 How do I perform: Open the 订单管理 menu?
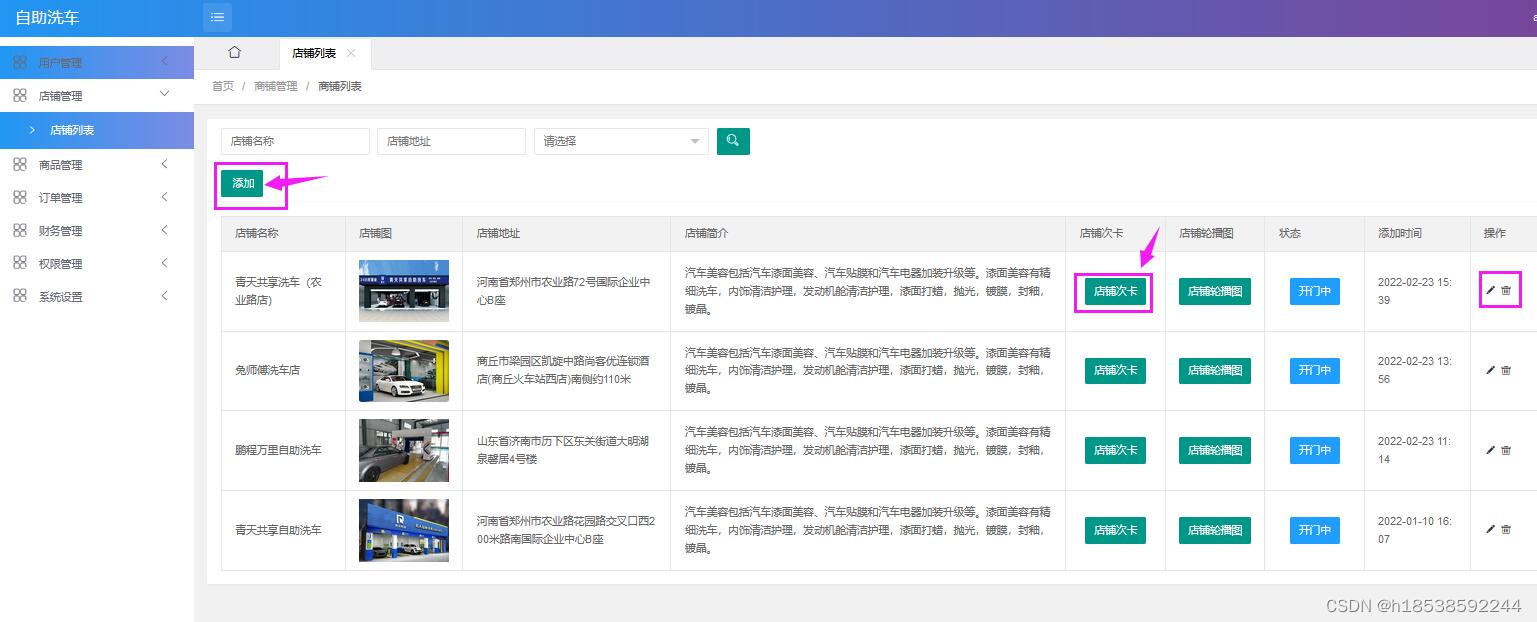tap(97, 197)
